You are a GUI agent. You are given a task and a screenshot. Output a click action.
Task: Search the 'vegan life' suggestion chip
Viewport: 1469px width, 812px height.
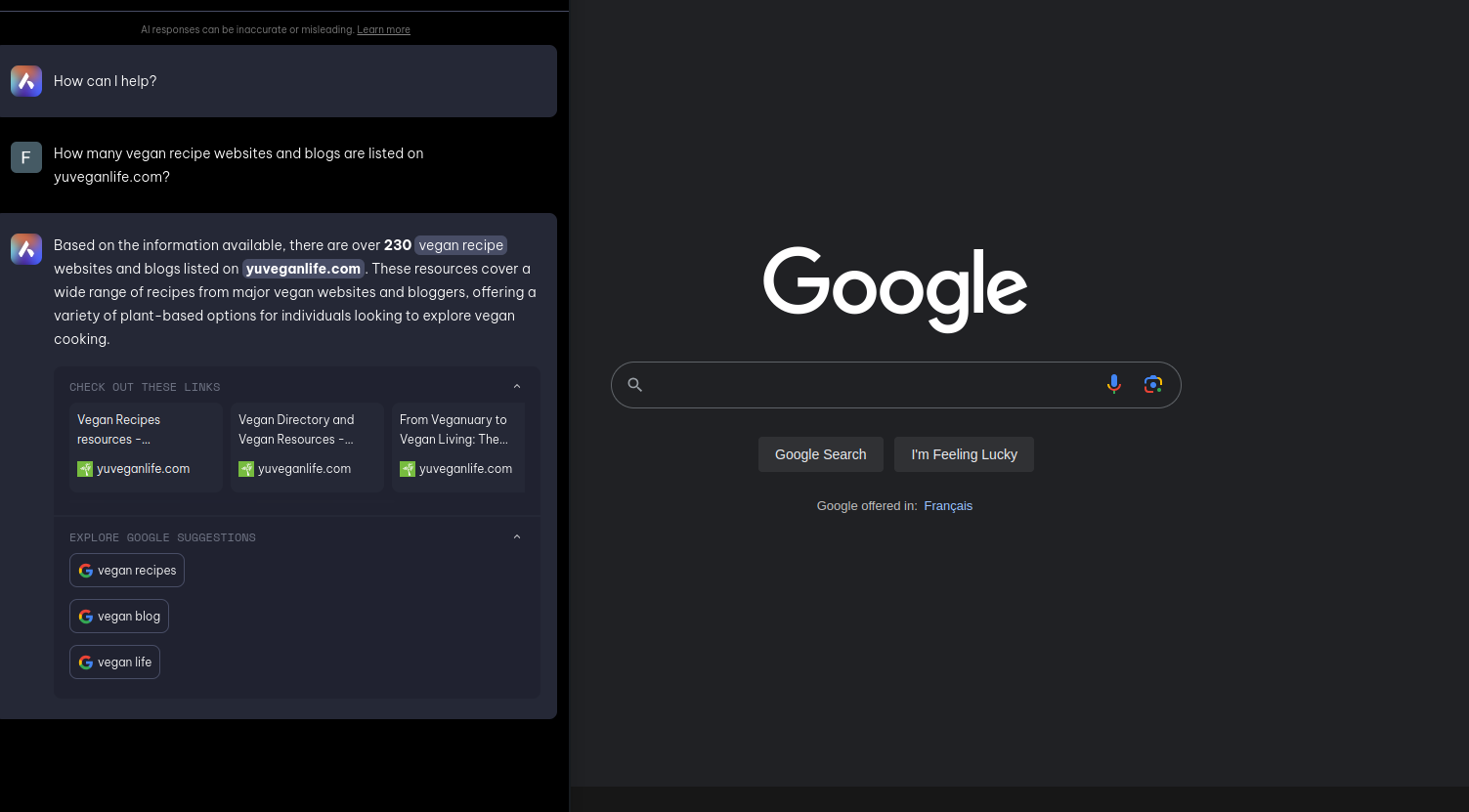pos(114,662)
